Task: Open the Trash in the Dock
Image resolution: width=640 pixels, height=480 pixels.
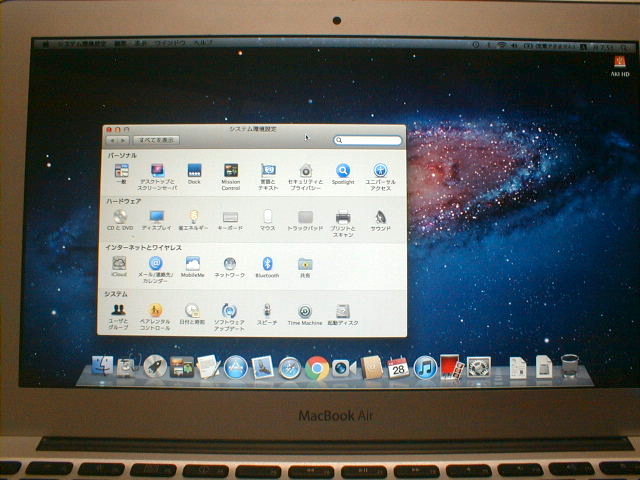Action: point(569,366)
